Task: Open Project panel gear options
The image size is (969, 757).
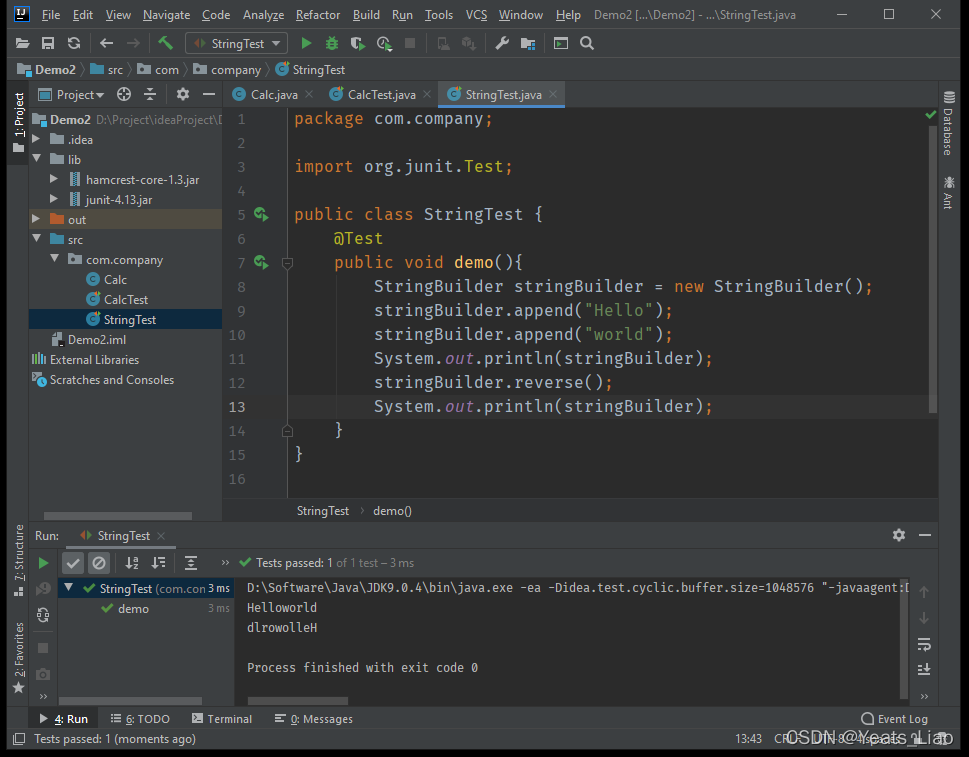Action: pyautogui.click(x=183, y=95)
